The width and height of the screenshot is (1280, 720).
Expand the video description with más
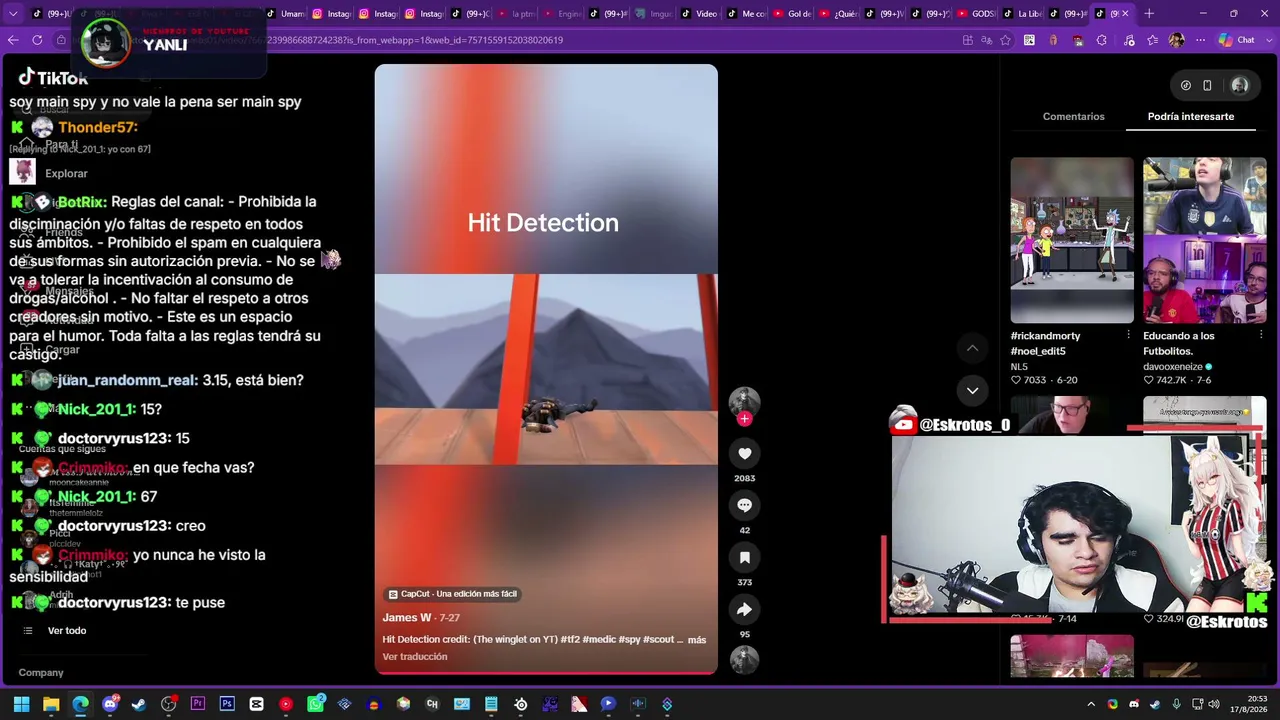point(697,640)
